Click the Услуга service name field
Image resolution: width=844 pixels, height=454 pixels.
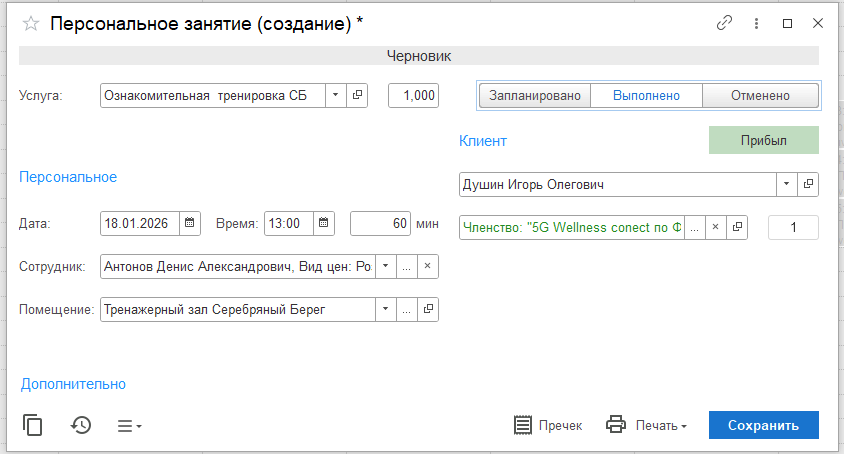click(x=213, y=95)
